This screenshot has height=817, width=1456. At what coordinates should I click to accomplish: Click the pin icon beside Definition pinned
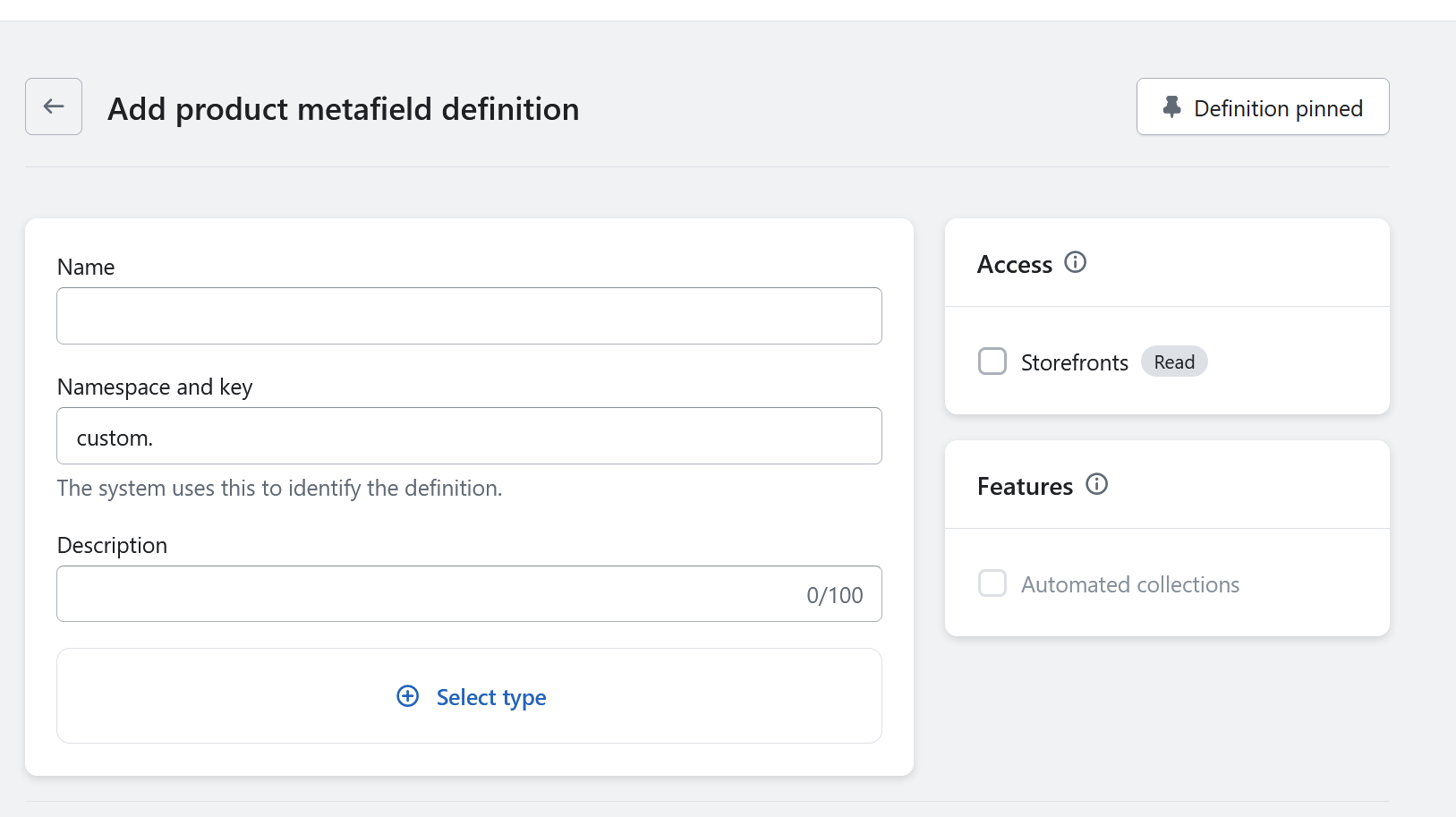(1171, 107)
